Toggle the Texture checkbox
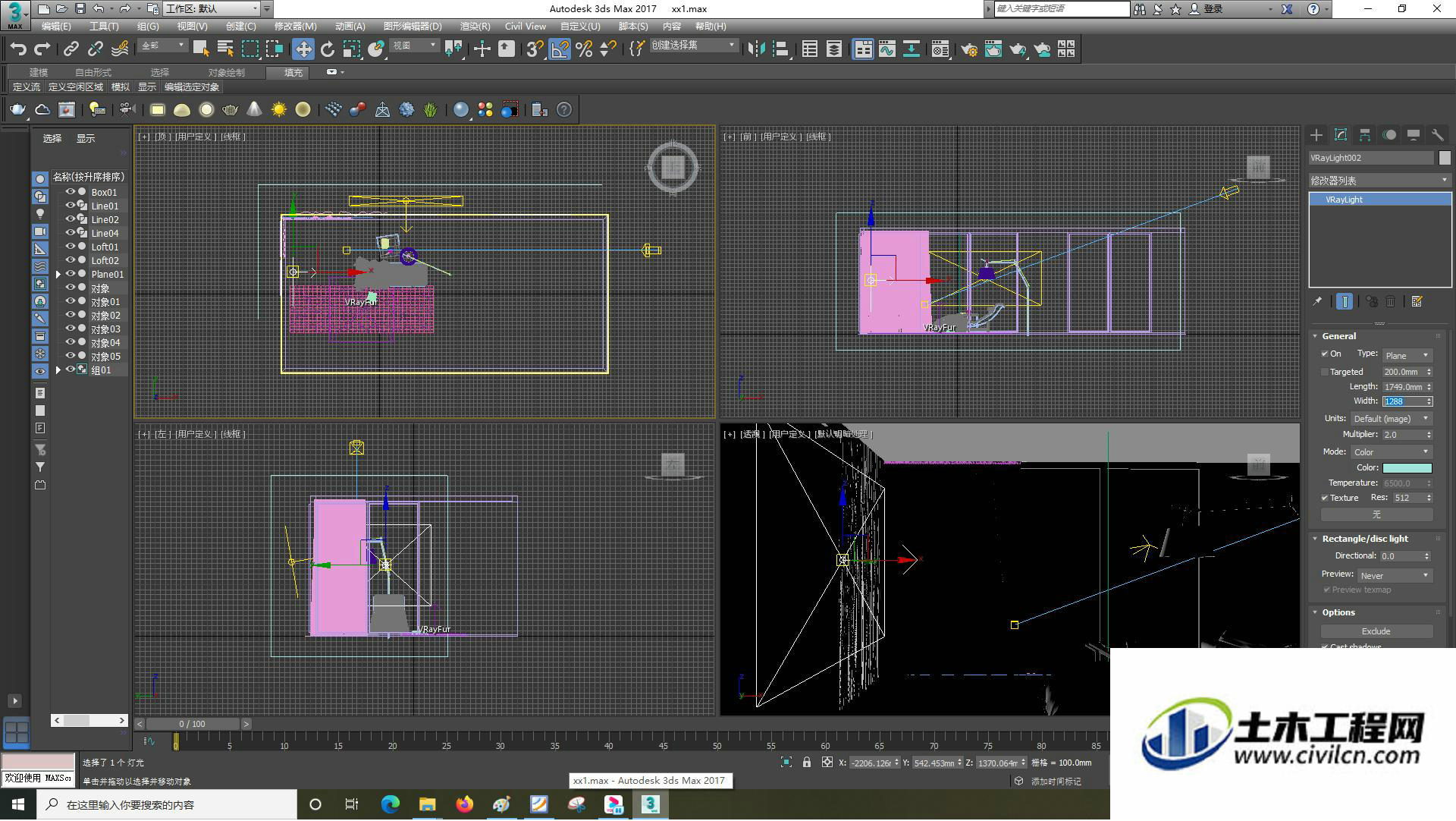The width and height of the screenshot is (1456, 821). [1325, 499]
